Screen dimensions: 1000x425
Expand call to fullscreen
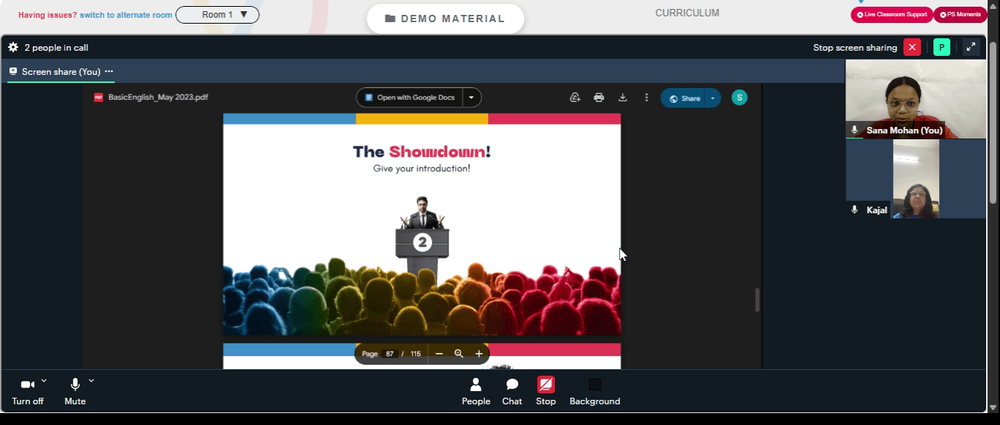click(x=971, y=47)
